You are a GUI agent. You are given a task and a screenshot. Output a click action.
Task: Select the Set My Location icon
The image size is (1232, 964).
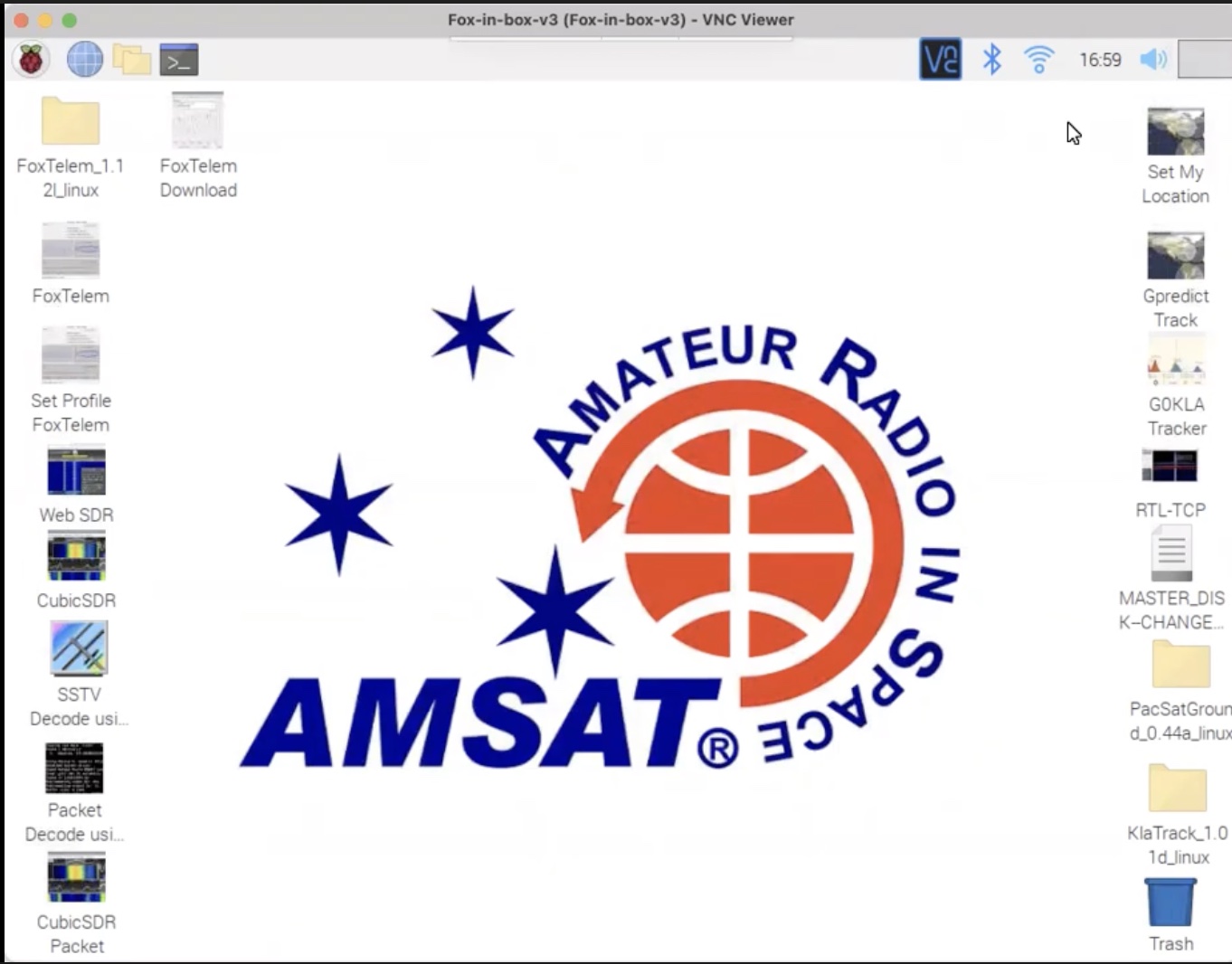(1176, 131)
